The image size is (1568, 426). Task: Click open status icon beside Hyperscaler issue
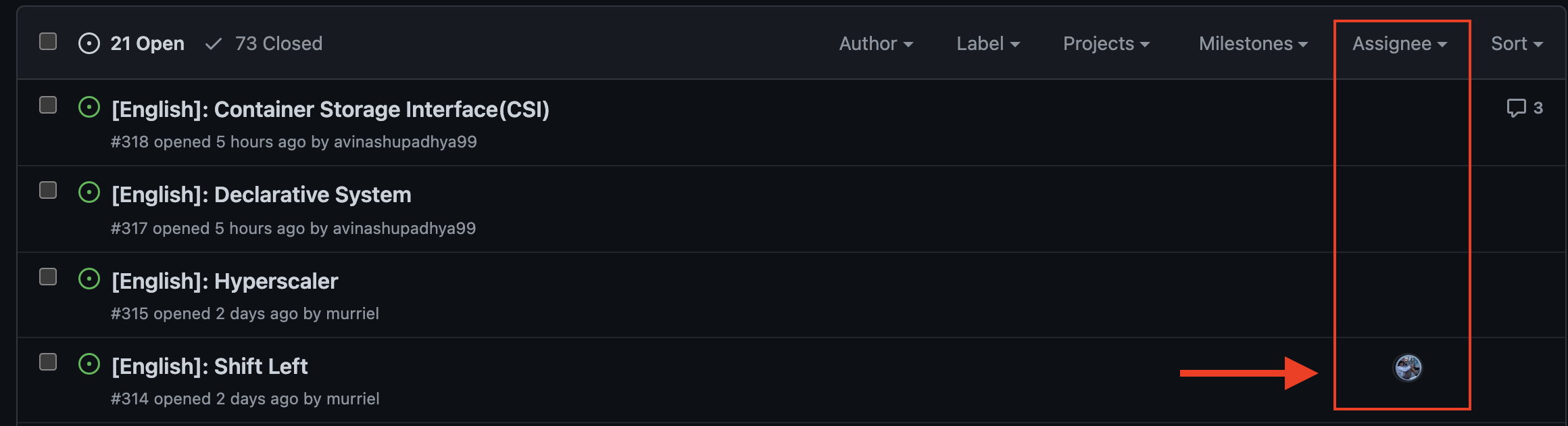pos(89,279)
